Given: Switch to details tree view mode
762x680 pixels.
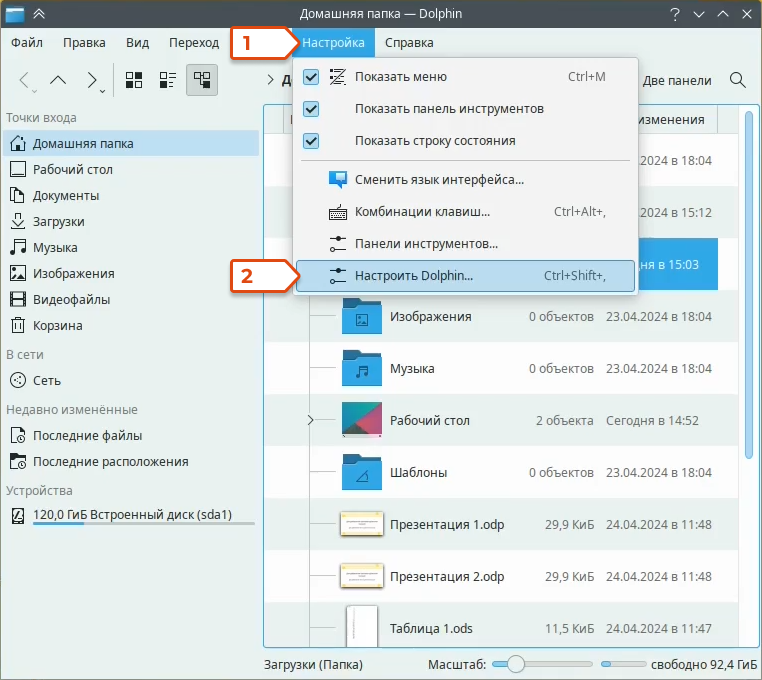Looking at the screenshot, I should coord(202,80).
